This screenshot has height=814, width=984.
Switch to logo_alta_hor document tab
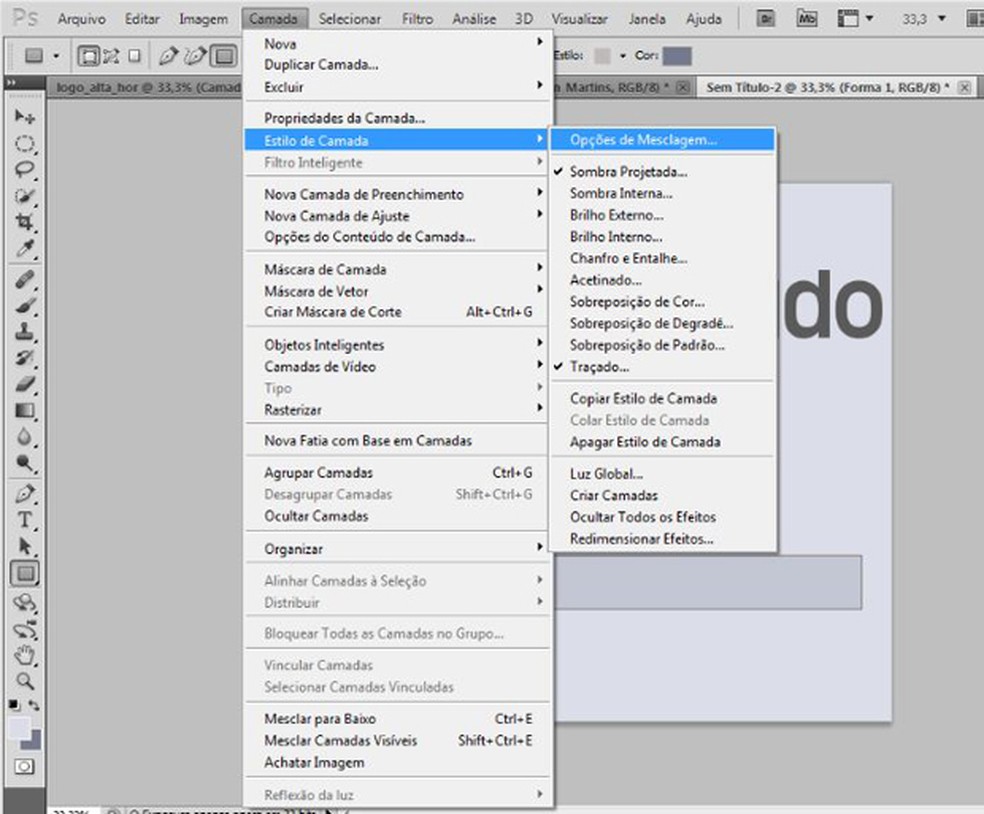point(146,88)
